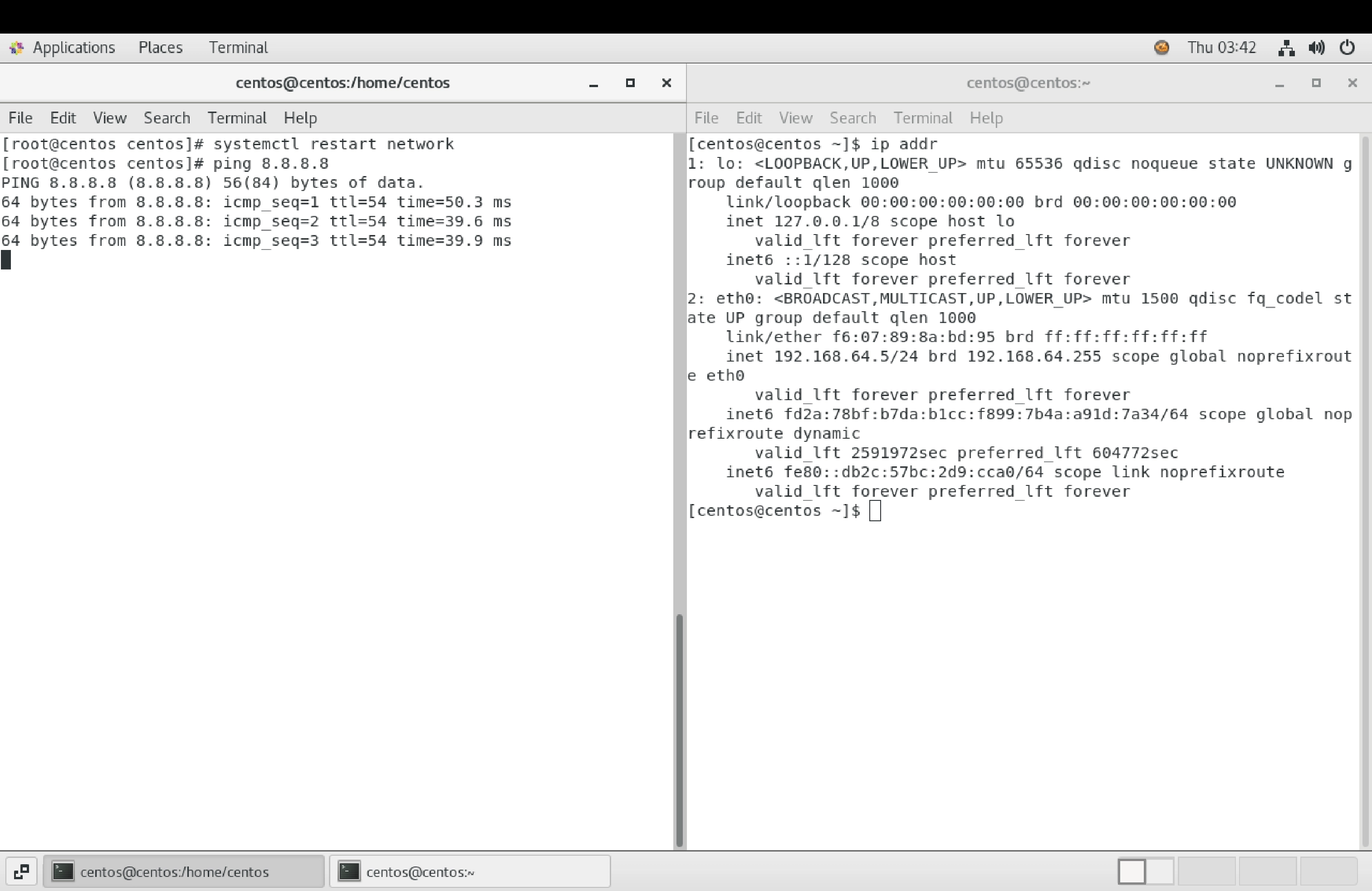Switch to centos@centos:~ taskbar button
This screenshot has height=891, width=1372.
[469, 871]
